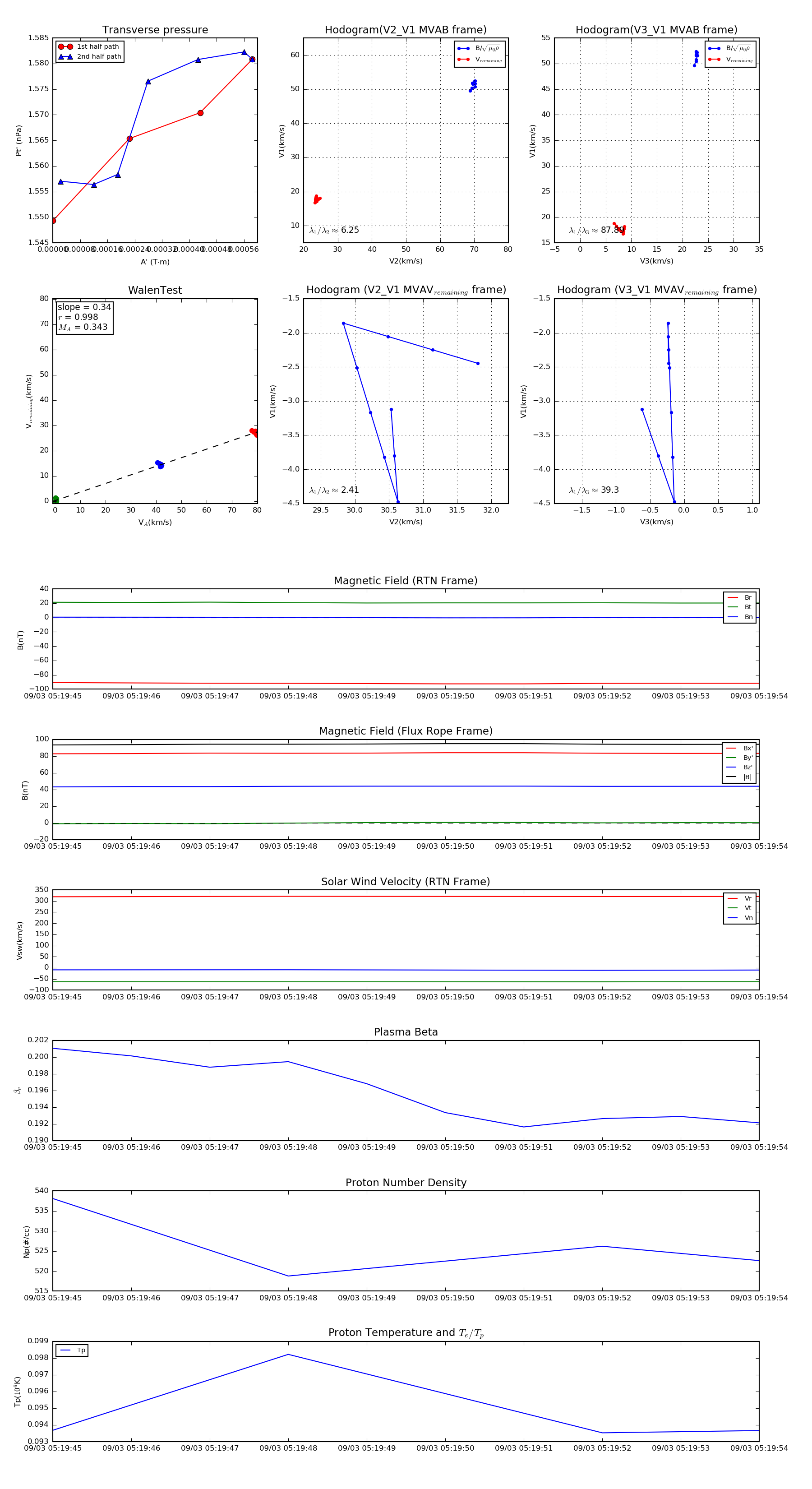The image size is (812, 1489).
Task: Click 'Hodogram (V2_V1 MVAV remaining frame)' title
Action: [x=406, y=290]
